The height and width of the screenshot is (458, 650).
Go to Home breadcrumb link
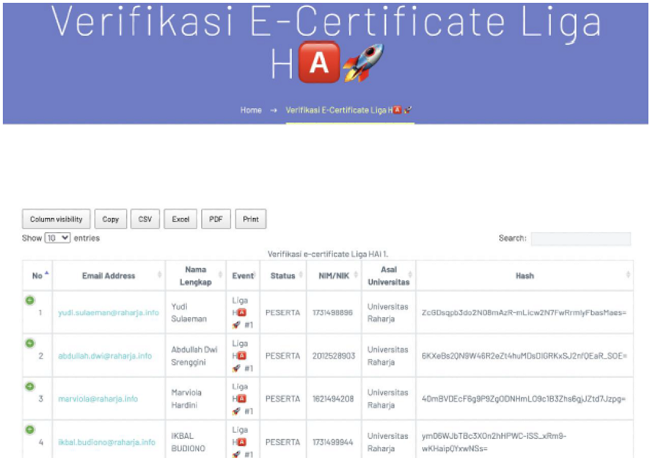click(250, 110)
